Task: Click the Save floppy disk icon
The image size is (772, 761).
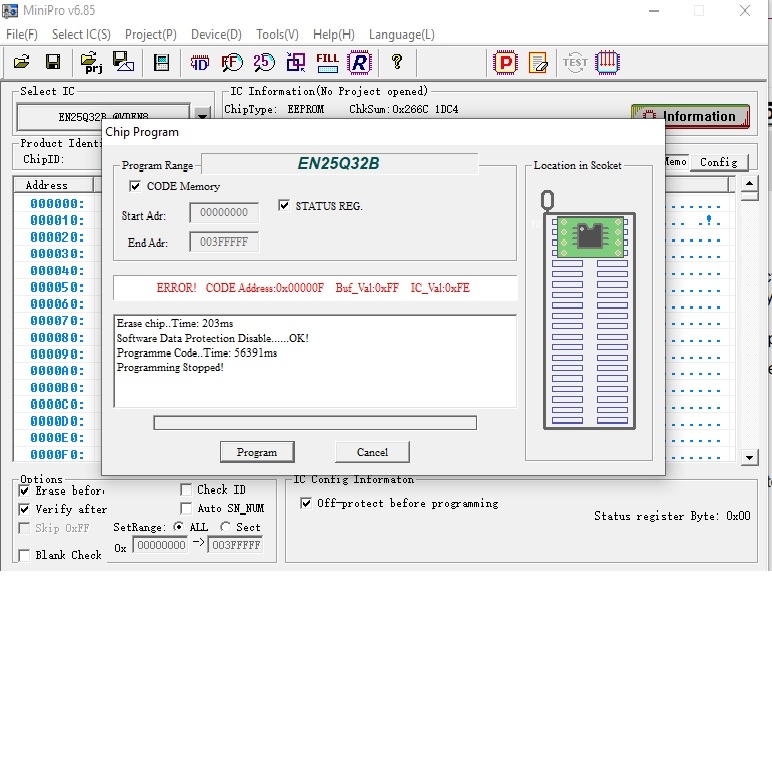Action: (53, 62)
